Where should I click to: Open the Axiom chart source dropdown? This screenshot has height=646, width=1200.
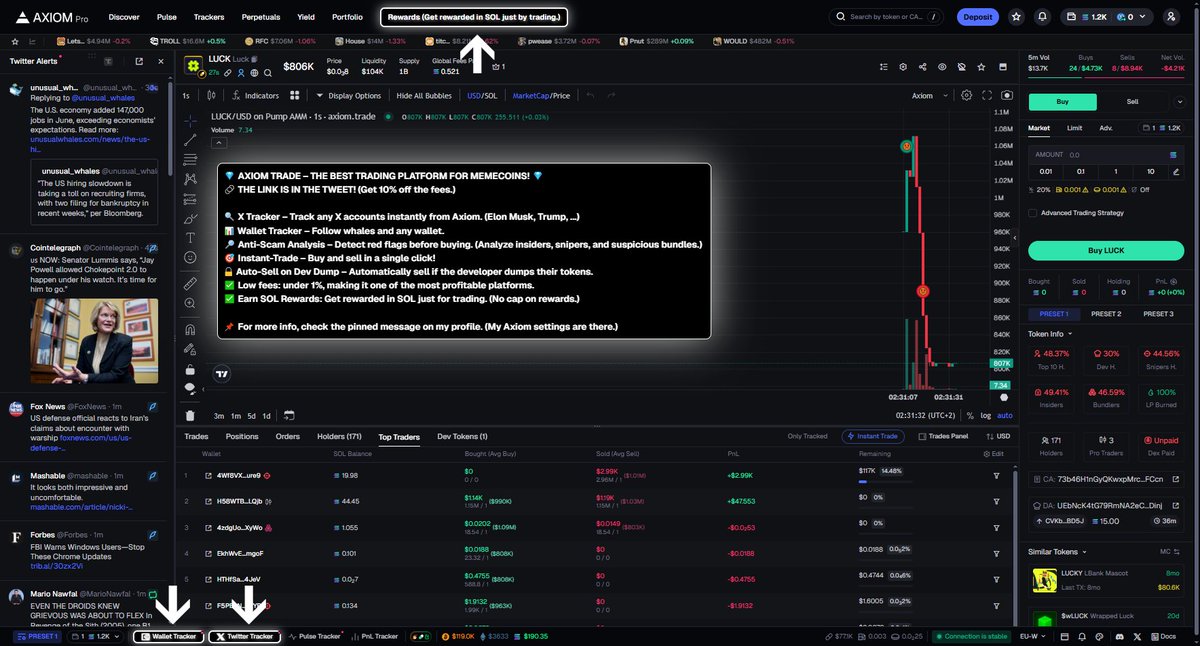pyautogui.click(x=927, y=96)
